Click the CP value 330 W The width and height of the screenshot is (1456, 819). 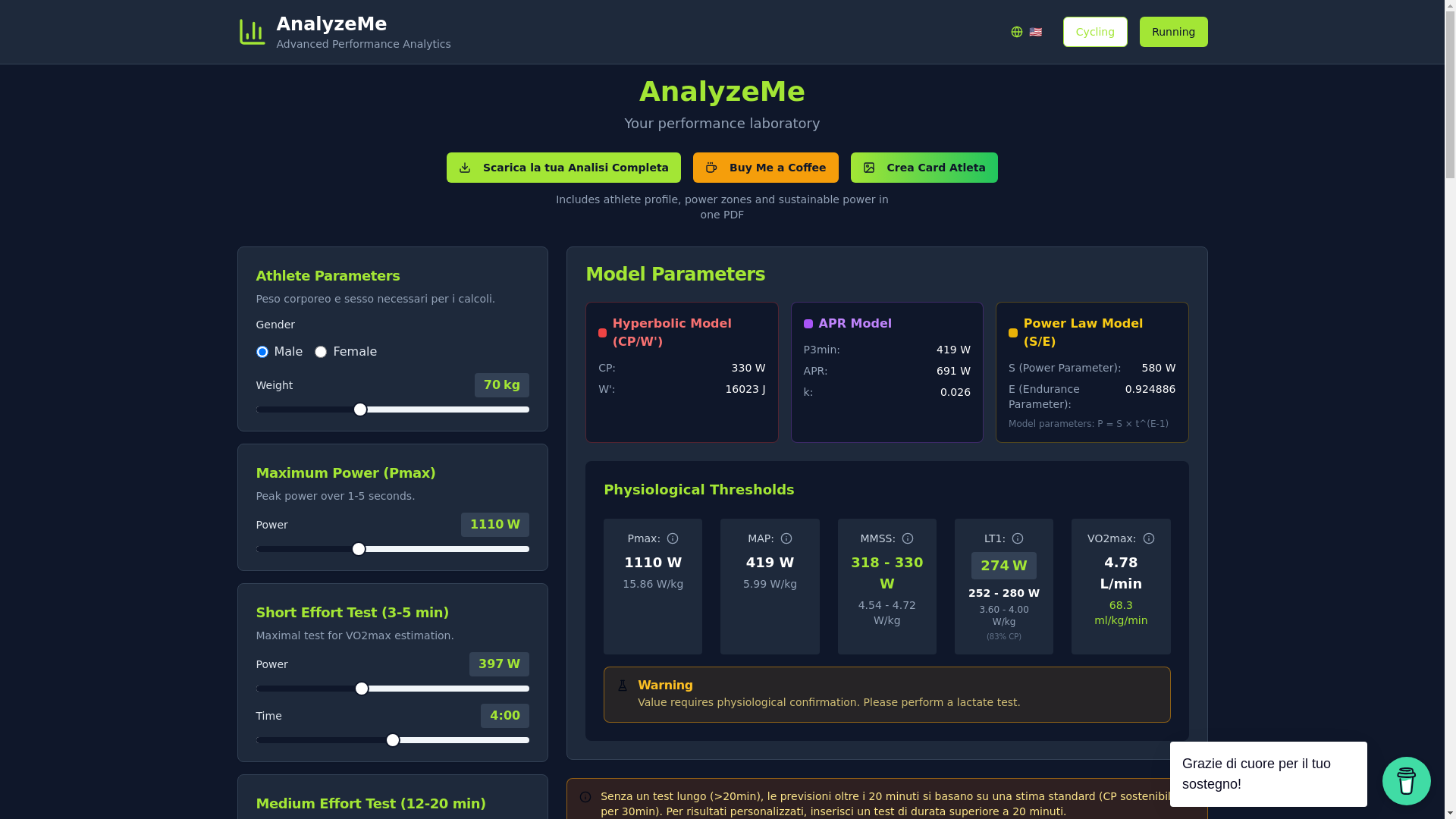click(748, 368)
